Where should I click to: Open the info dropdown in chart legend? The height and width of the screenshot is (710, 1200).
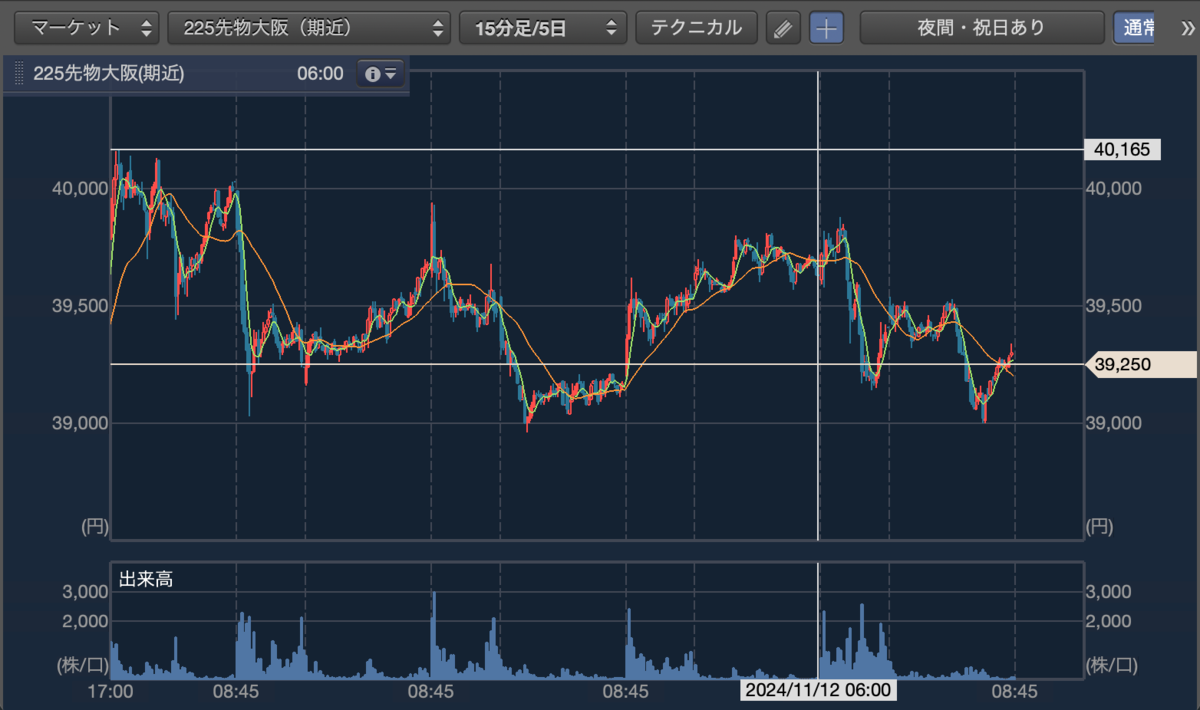[381, 74]
